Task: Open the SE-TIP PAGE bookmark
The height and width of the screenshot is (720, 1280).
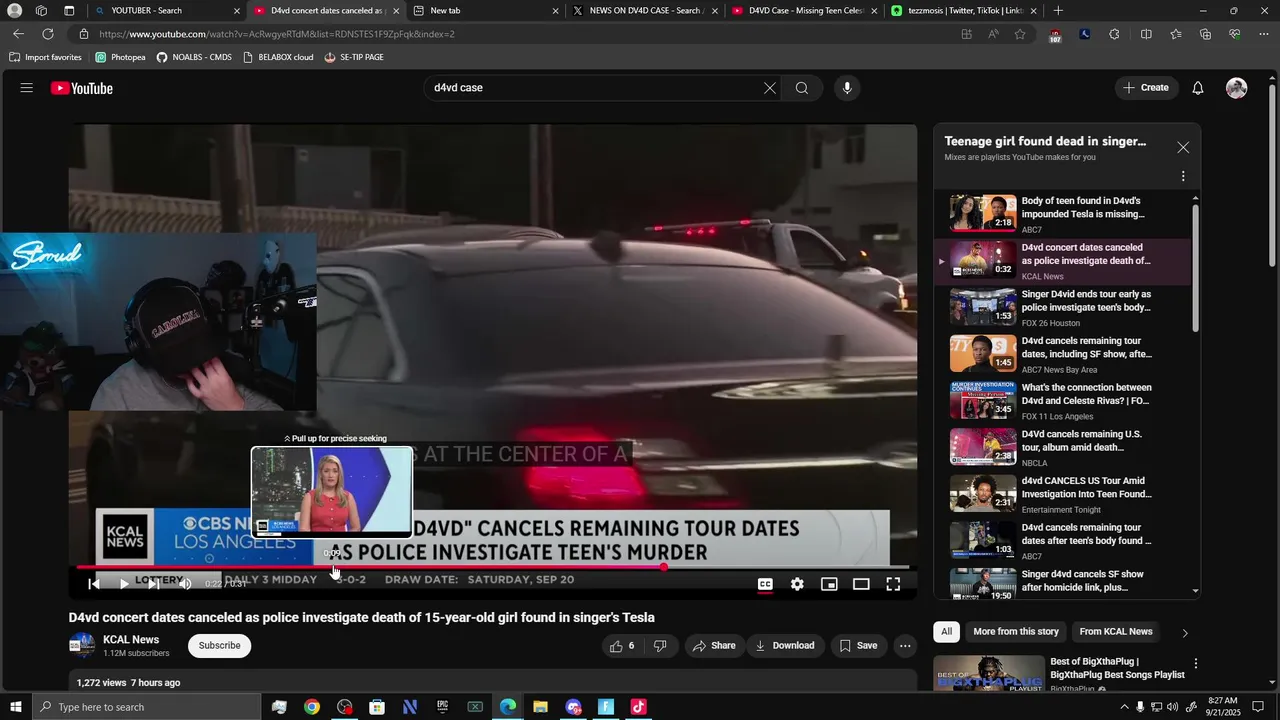Action: click(x=354, y=57)
